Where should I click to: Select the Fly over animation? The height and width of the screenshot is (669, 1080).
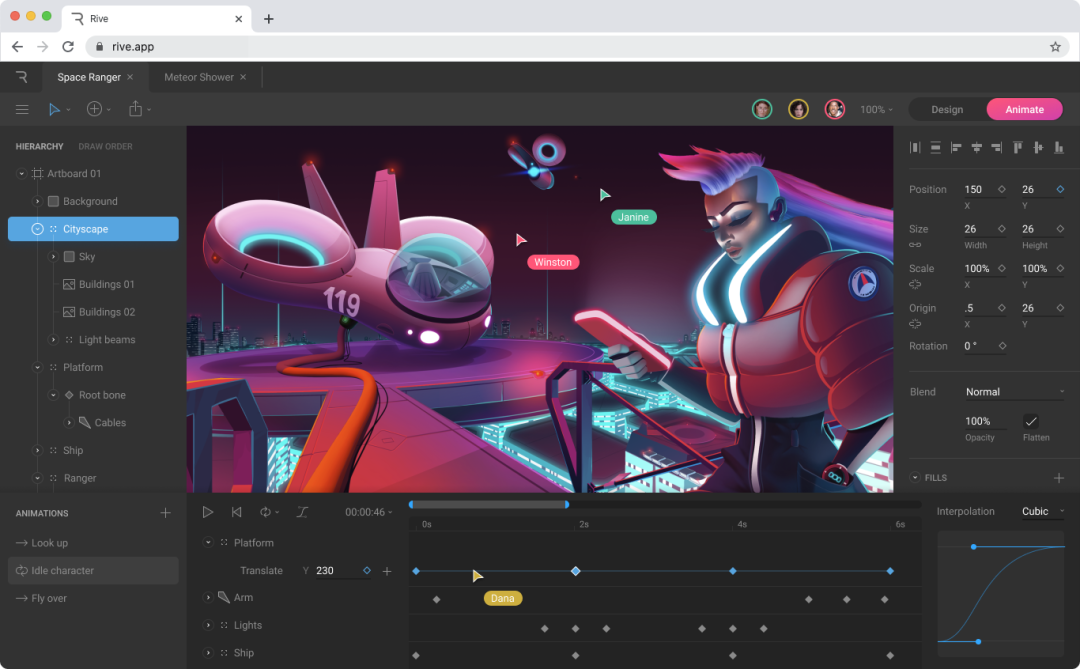(x=49, y=599)
